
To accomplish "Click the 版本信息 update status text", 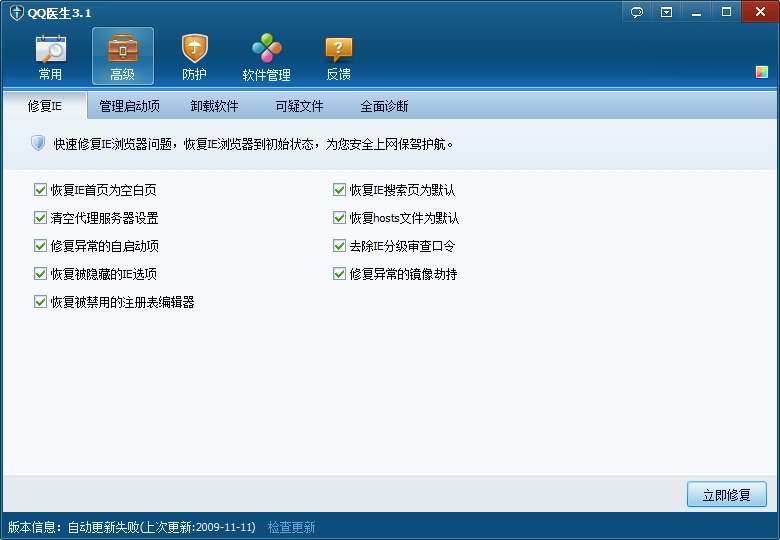I will (x=132, y=527).
